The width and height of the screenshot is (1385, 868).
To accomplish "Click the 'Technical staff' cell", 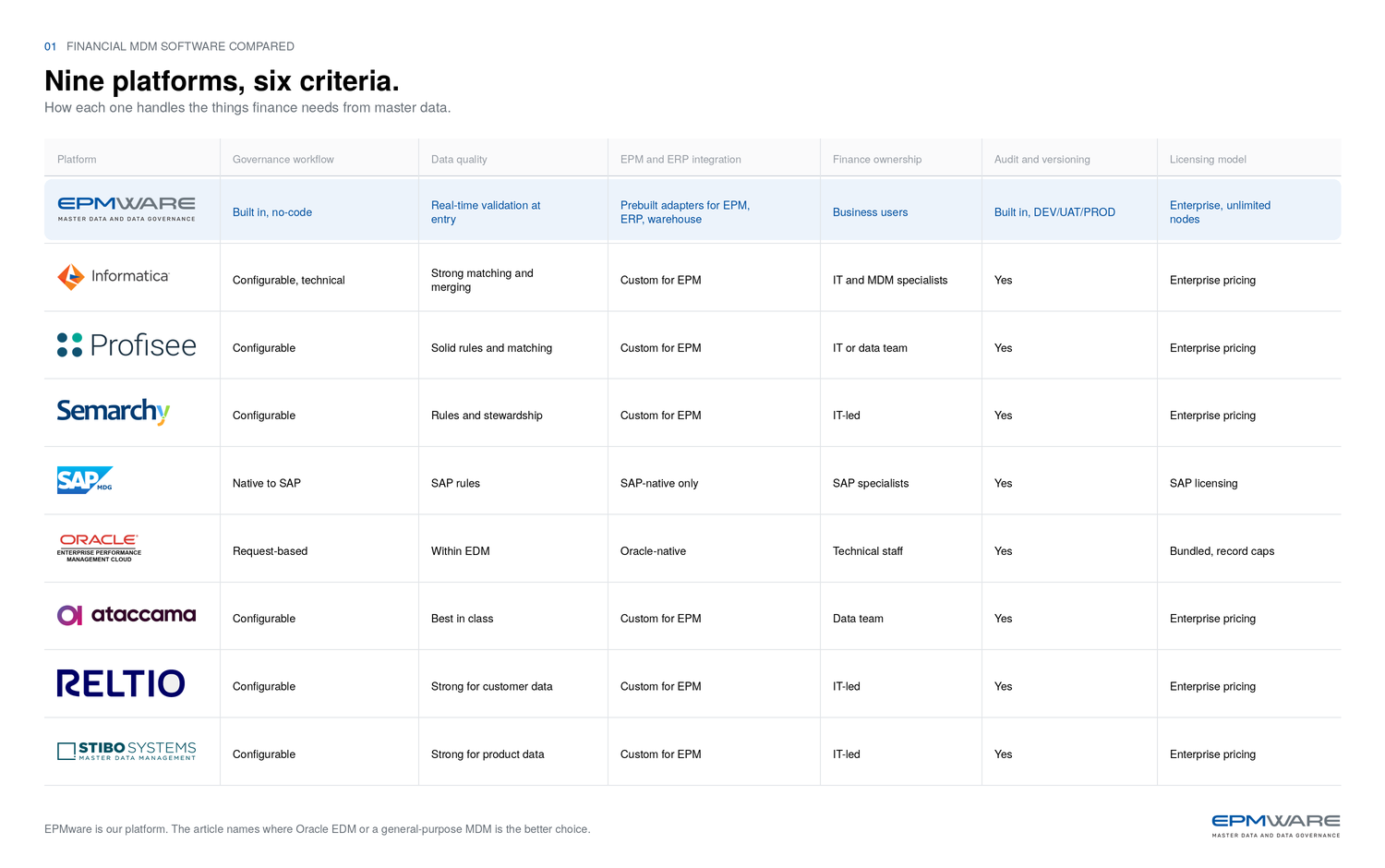I will 868,551.
